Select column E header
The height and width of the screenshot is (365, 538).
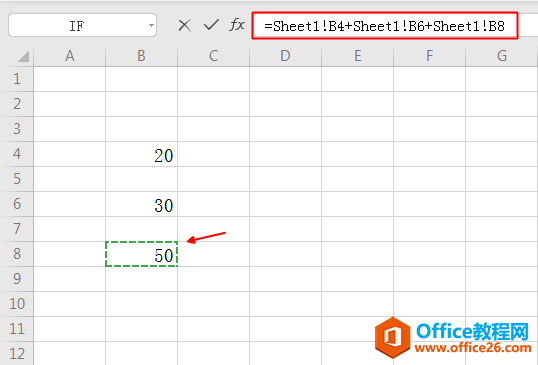(x=358, y=56)
